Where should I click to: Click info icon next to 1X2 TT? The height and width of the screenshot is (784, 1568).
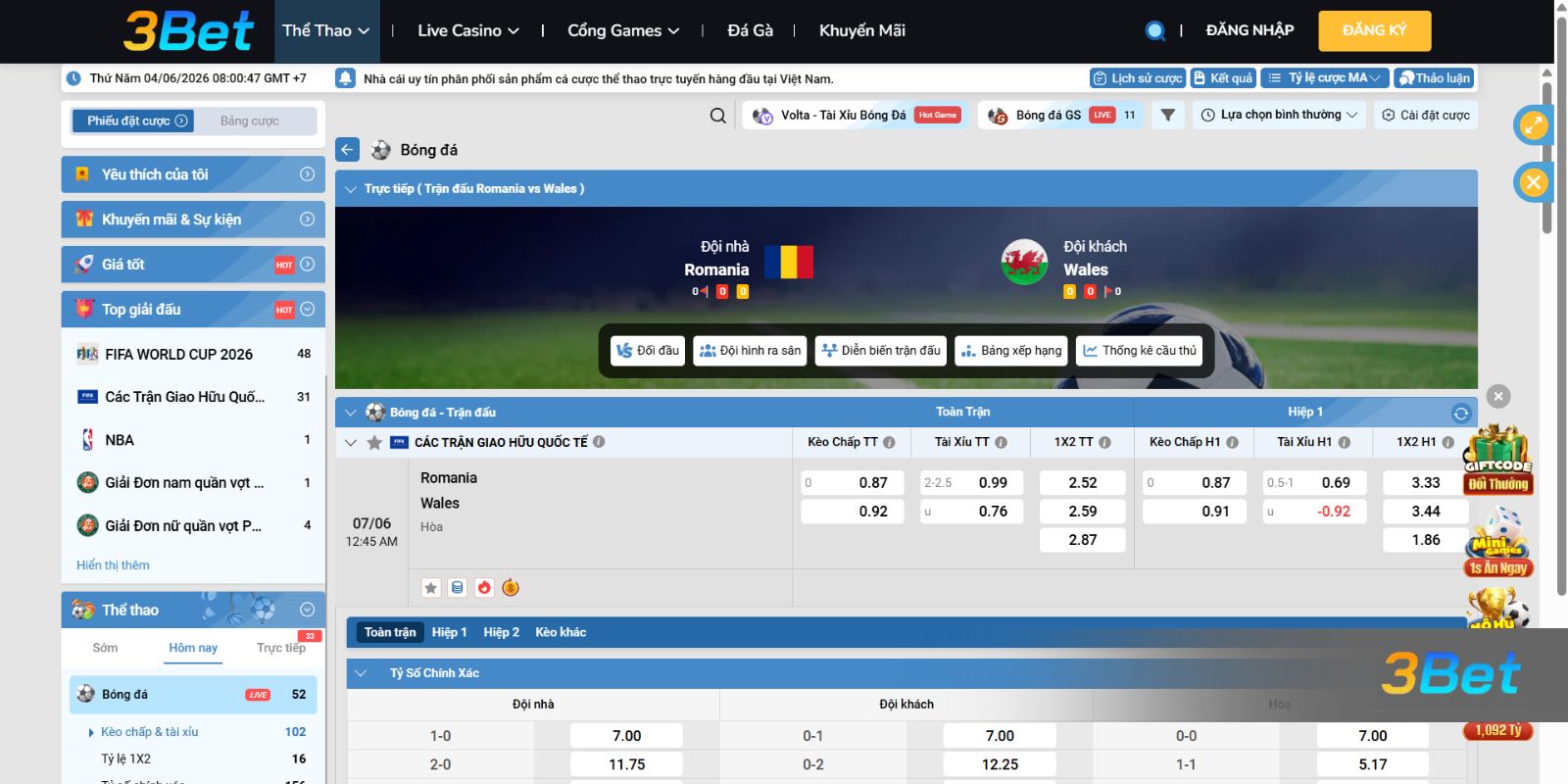(1104, 443)
